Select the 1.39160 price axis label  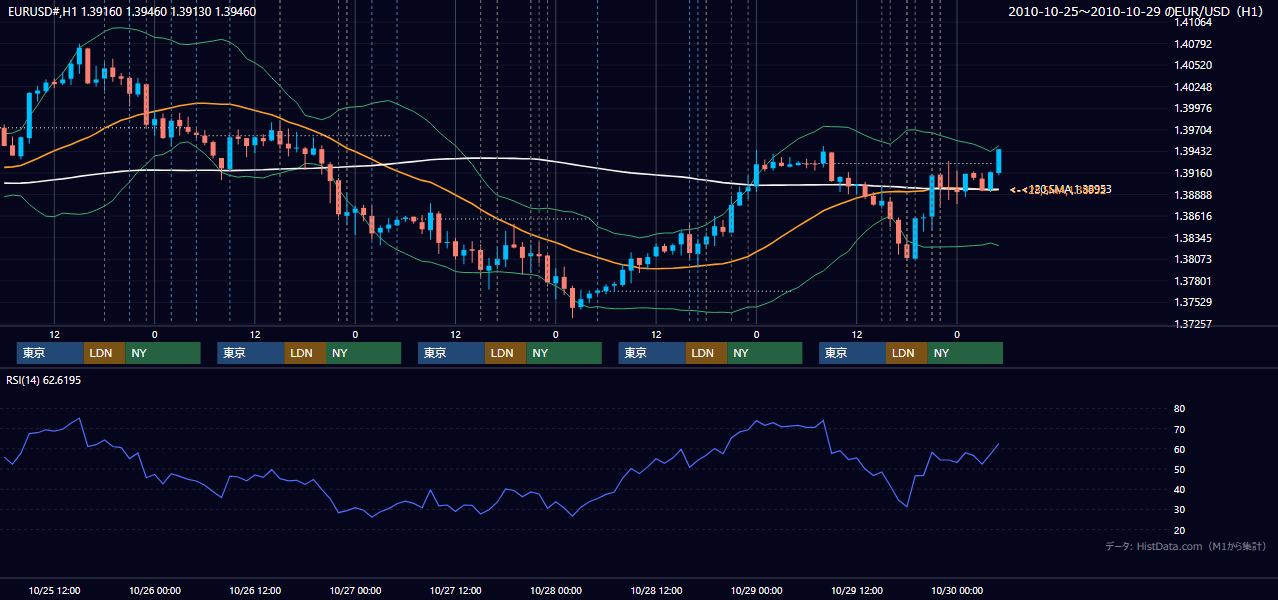coord(1193,173)
